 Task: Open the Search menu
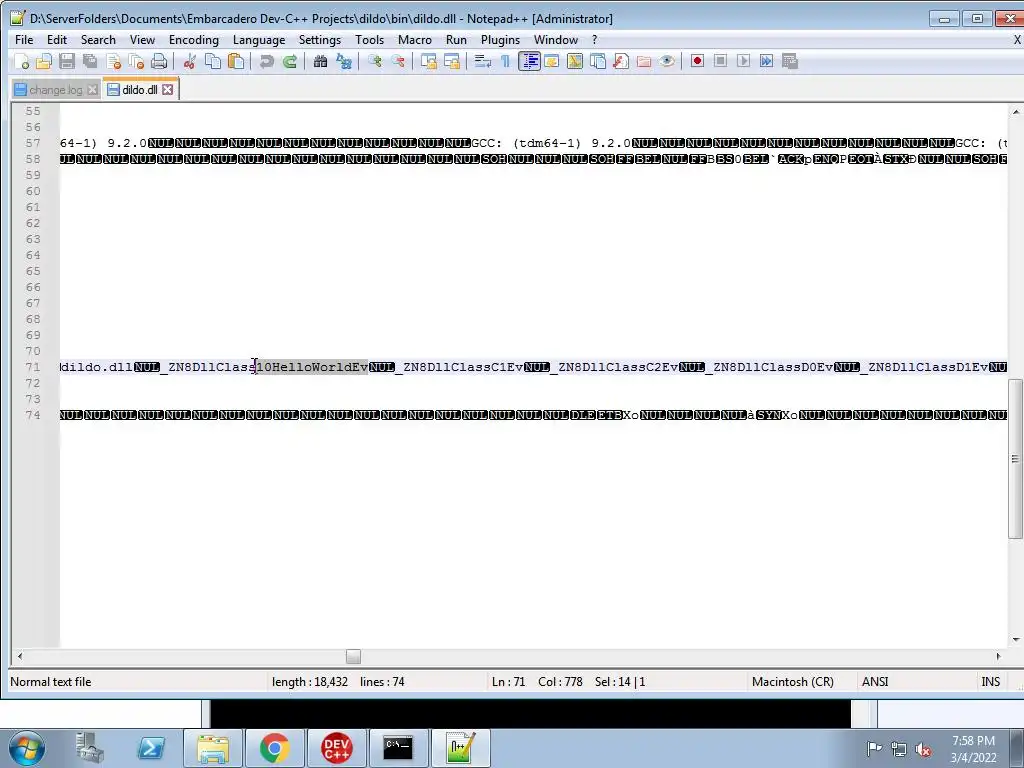pyautogui.click(x=98, y=40)
